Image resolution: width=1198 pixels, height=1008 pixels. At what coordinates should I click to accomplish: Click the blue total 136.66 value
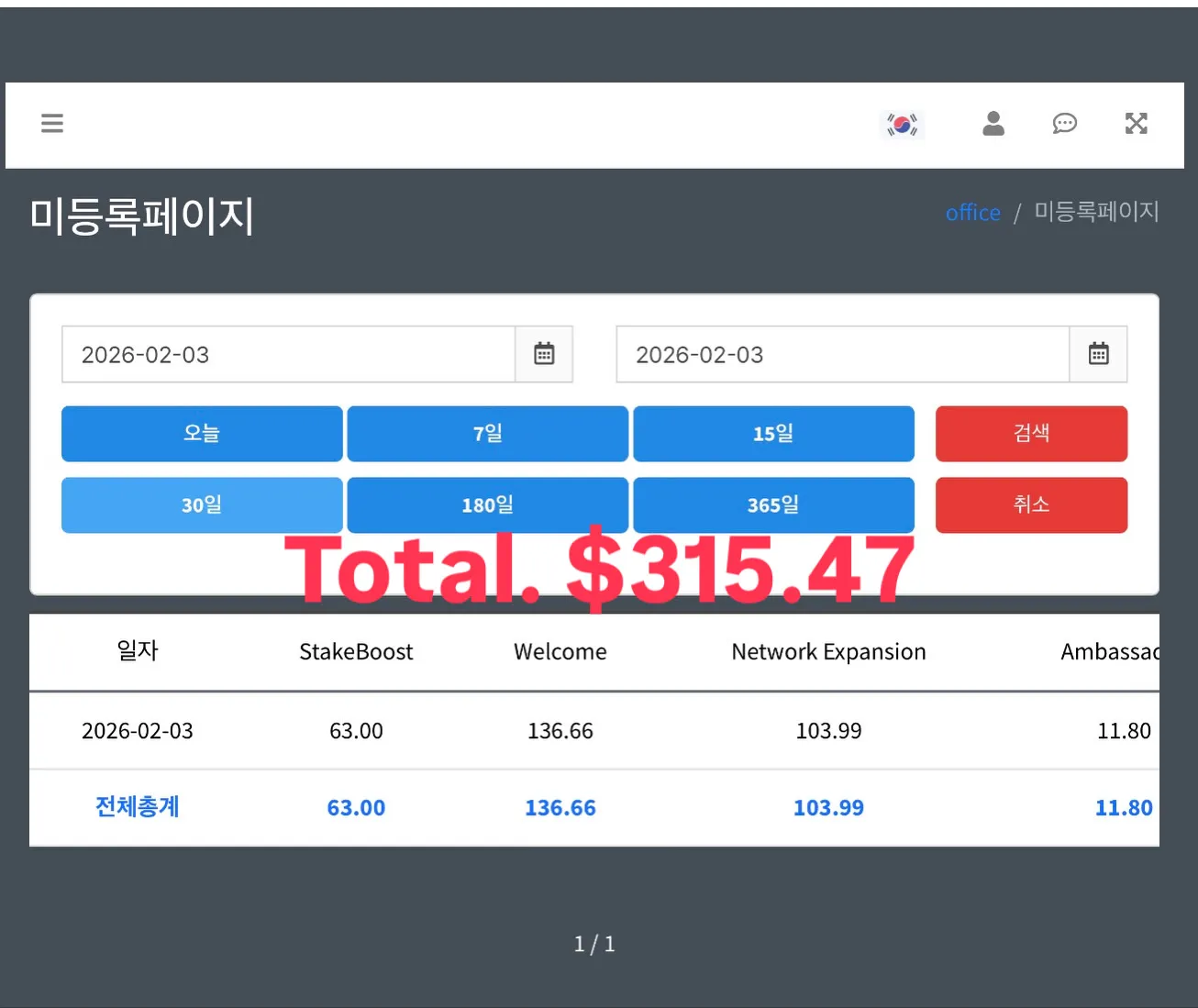560,808
